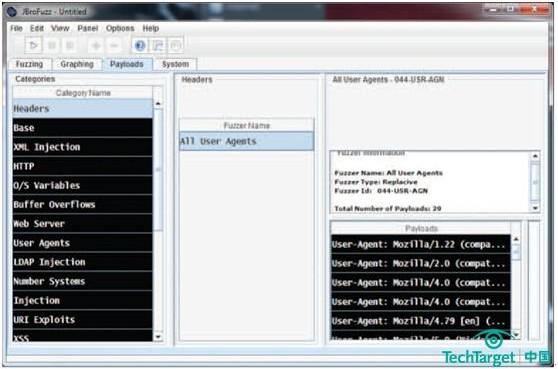Click the minus remove icon
This screenshot has width=558, height=369.
[114, 46]
